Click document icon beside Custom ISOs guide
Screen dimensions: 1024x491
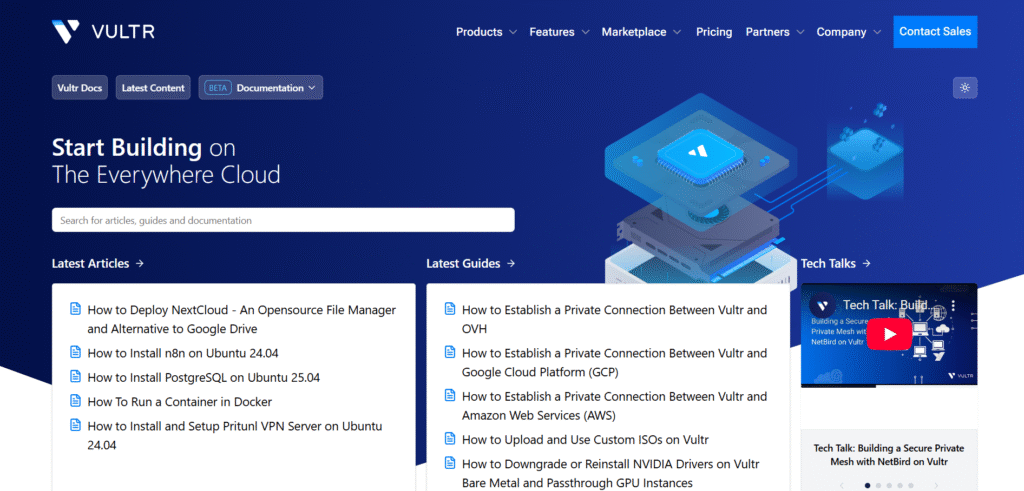(450, 439)
